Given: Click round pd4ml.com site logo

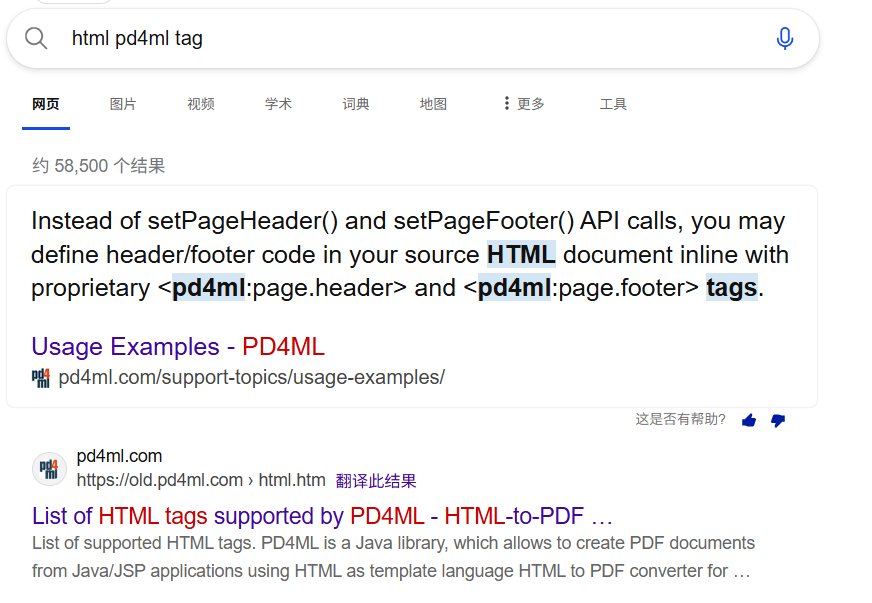Looking at the screenshot, I should 49,469.
